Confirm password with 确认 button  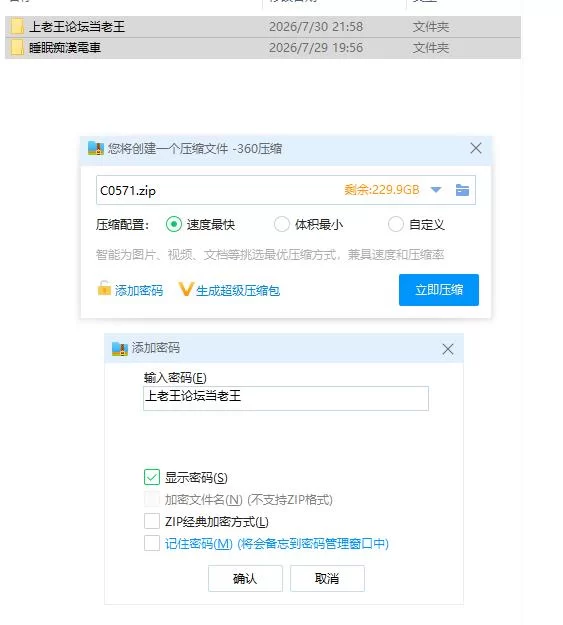click(245, 578)
